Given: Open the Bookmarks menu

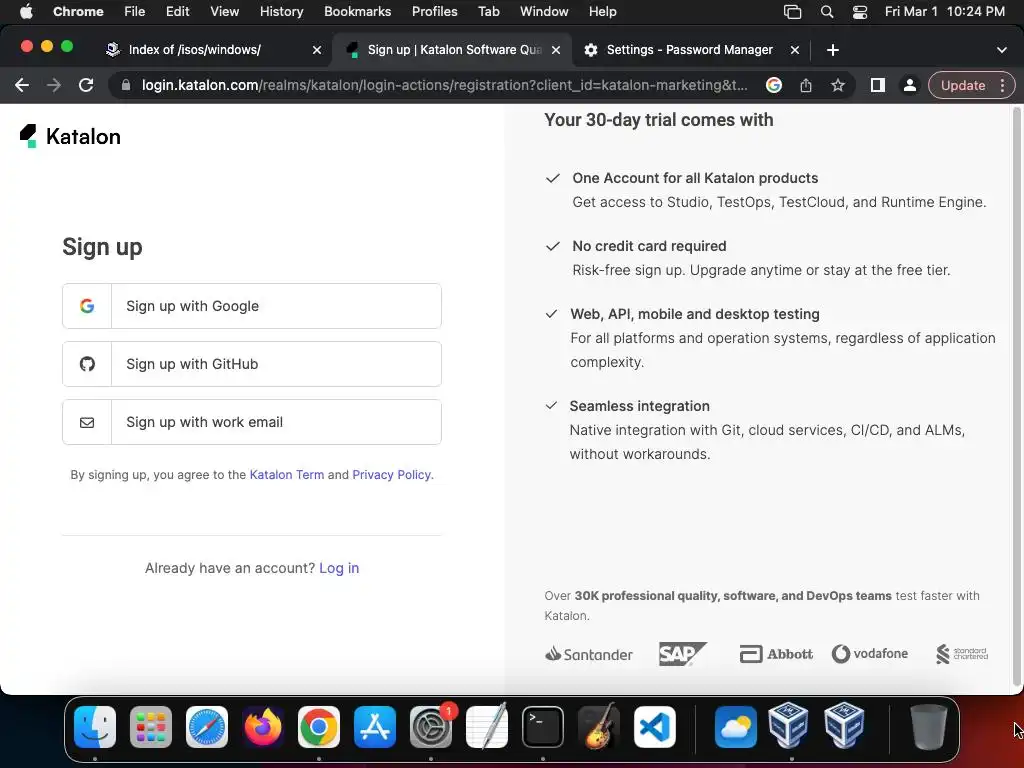Looking at the screenshot, I should click(357, 11).
